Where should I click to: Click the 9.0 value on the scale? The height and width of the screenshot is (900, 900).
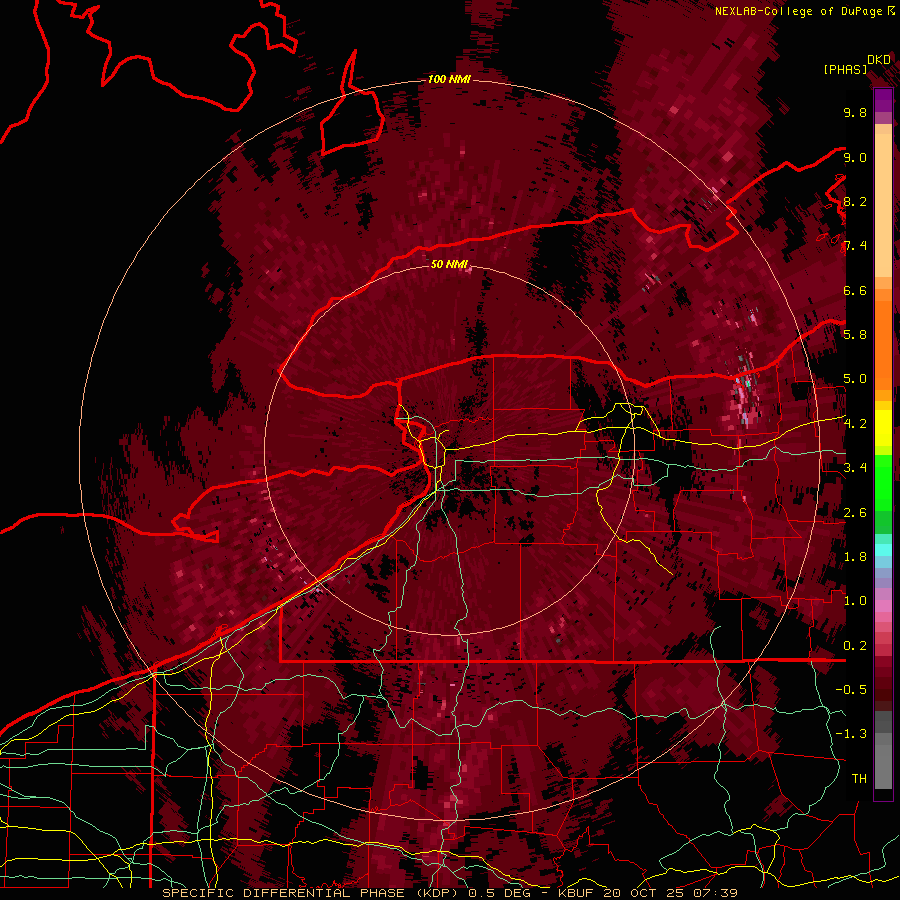pyautogui.click(x=855, y=157)
